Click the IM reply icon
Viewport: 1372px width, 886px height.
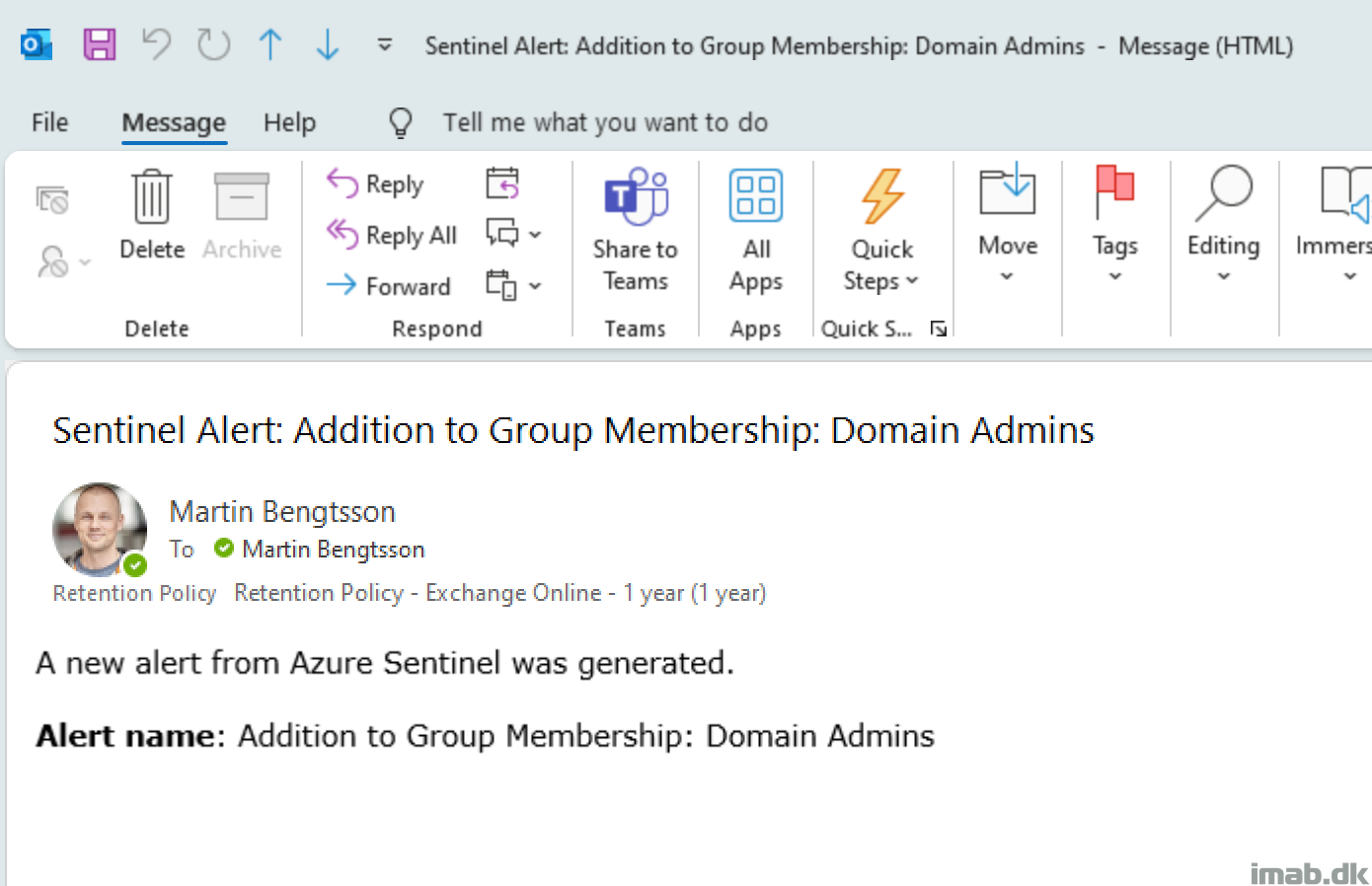click(502, 234)
